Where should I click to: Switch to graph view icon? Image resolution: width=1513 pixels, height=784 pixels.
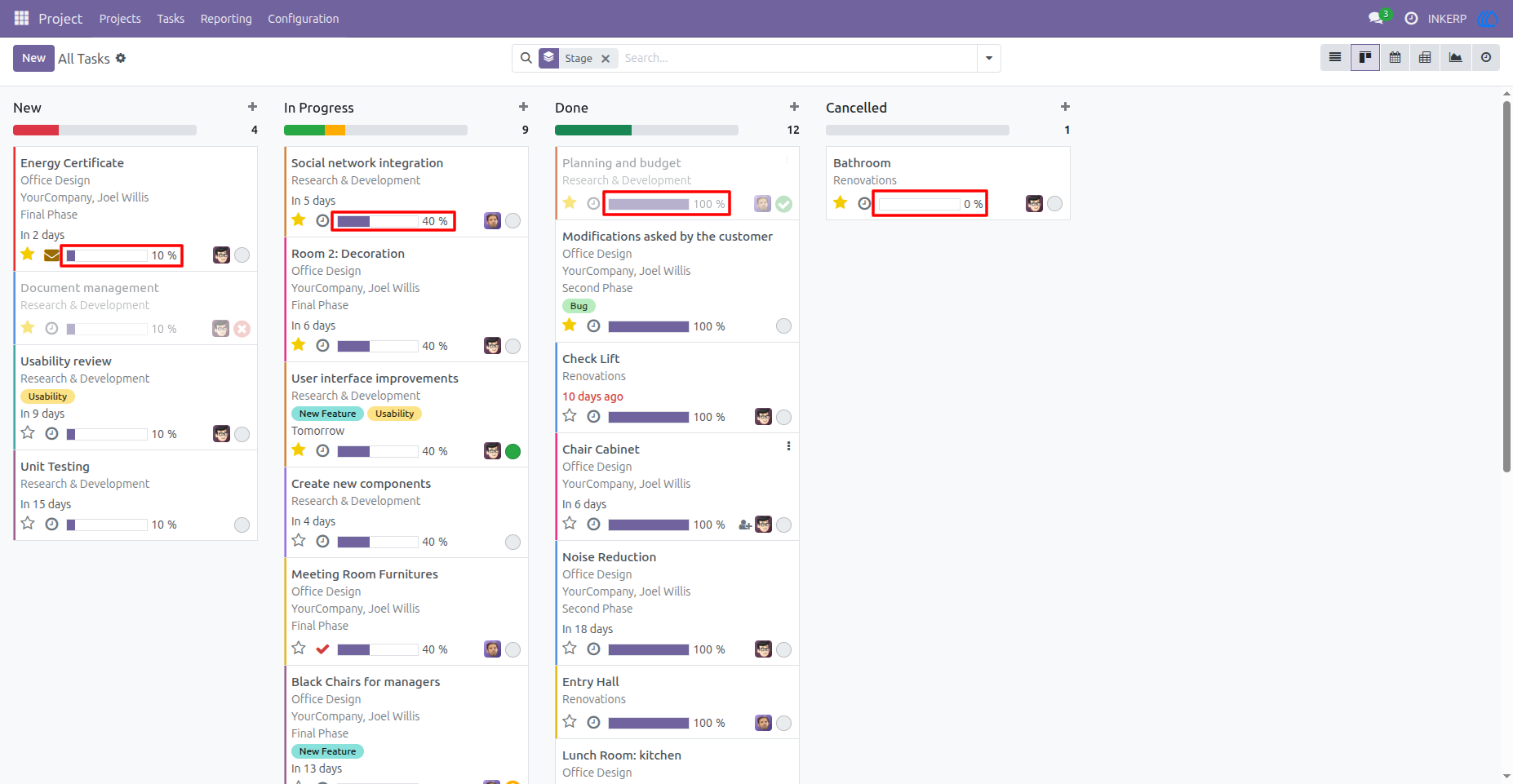[1455, 58]
